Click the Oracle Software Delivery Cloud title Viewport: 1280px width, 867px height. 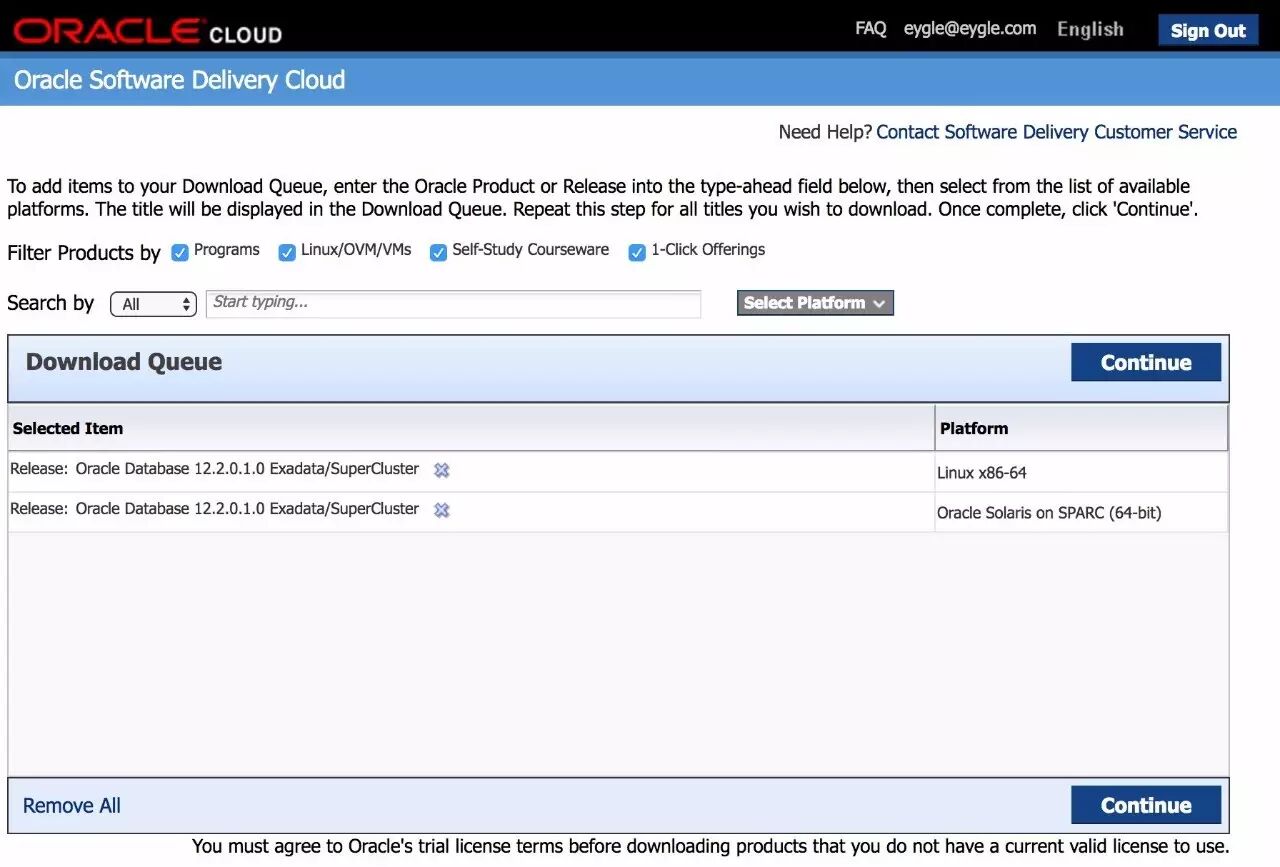[x=180, y=80]
